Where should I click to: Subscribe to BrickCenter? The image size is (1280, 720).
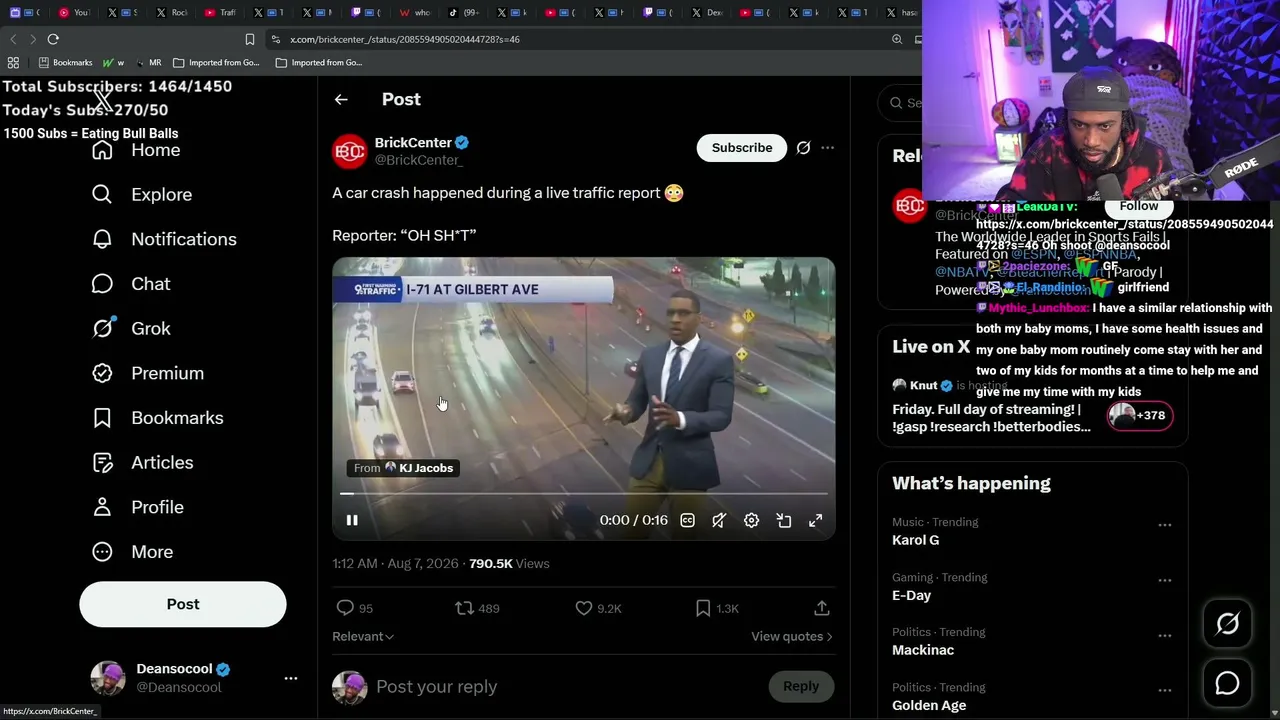742,148
